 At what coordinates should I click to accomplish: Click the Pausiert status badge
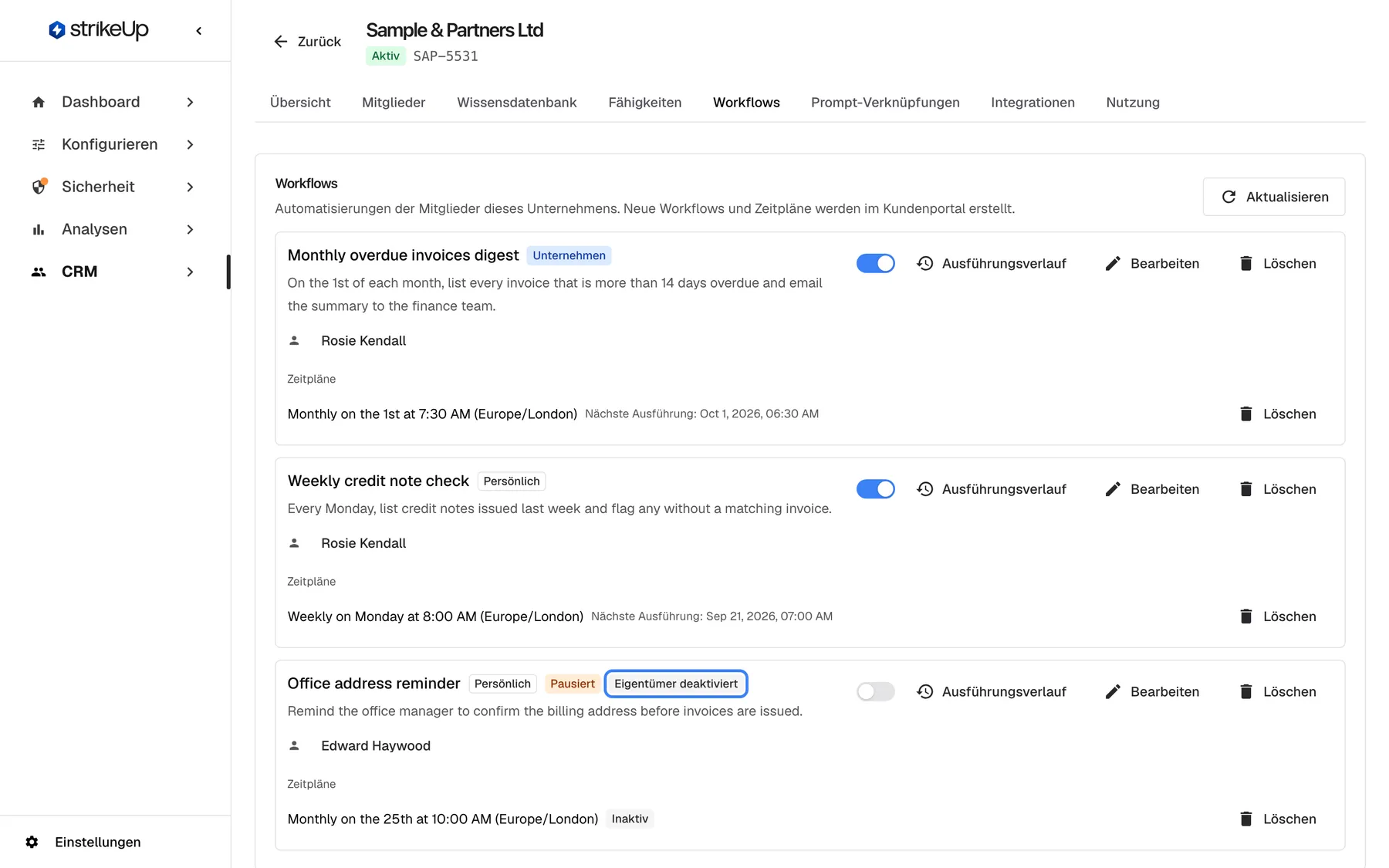(x=573, y=684)
